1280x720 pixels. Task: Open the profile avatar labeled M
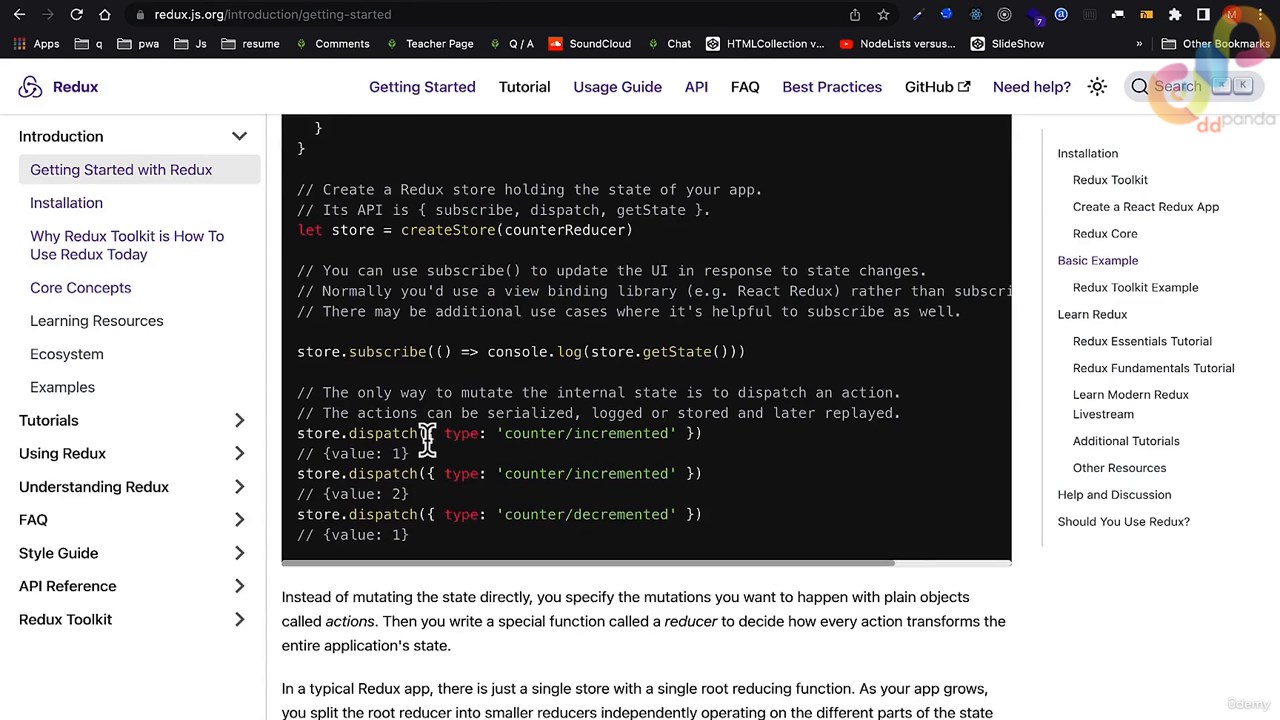point(1232,15)
